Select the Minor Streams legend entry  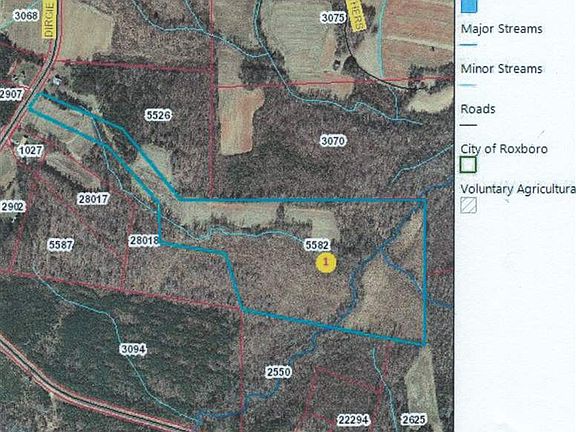[501, 69]
